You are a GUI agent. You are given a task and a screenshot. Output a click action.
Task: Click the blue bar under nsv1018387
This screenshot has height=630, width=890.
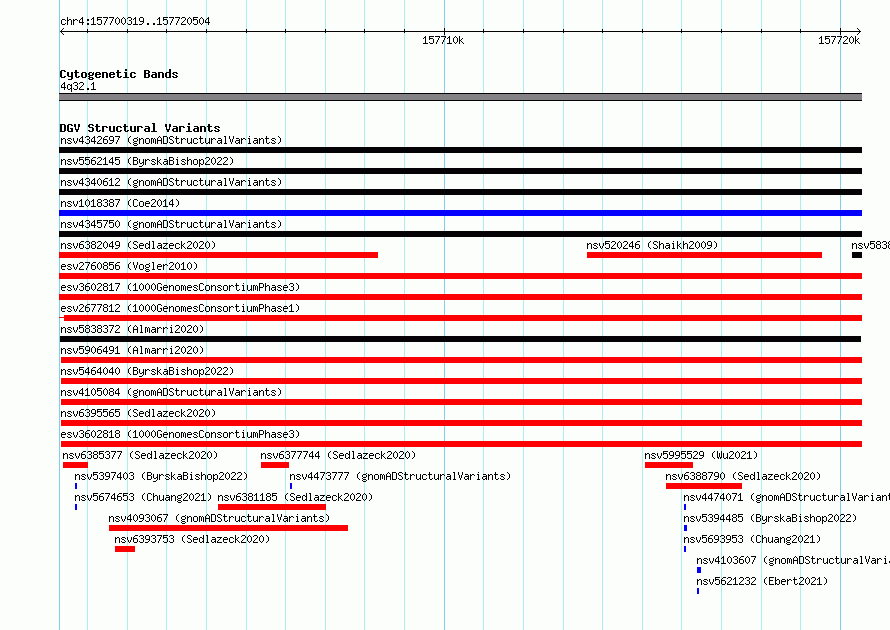point(460,213)
